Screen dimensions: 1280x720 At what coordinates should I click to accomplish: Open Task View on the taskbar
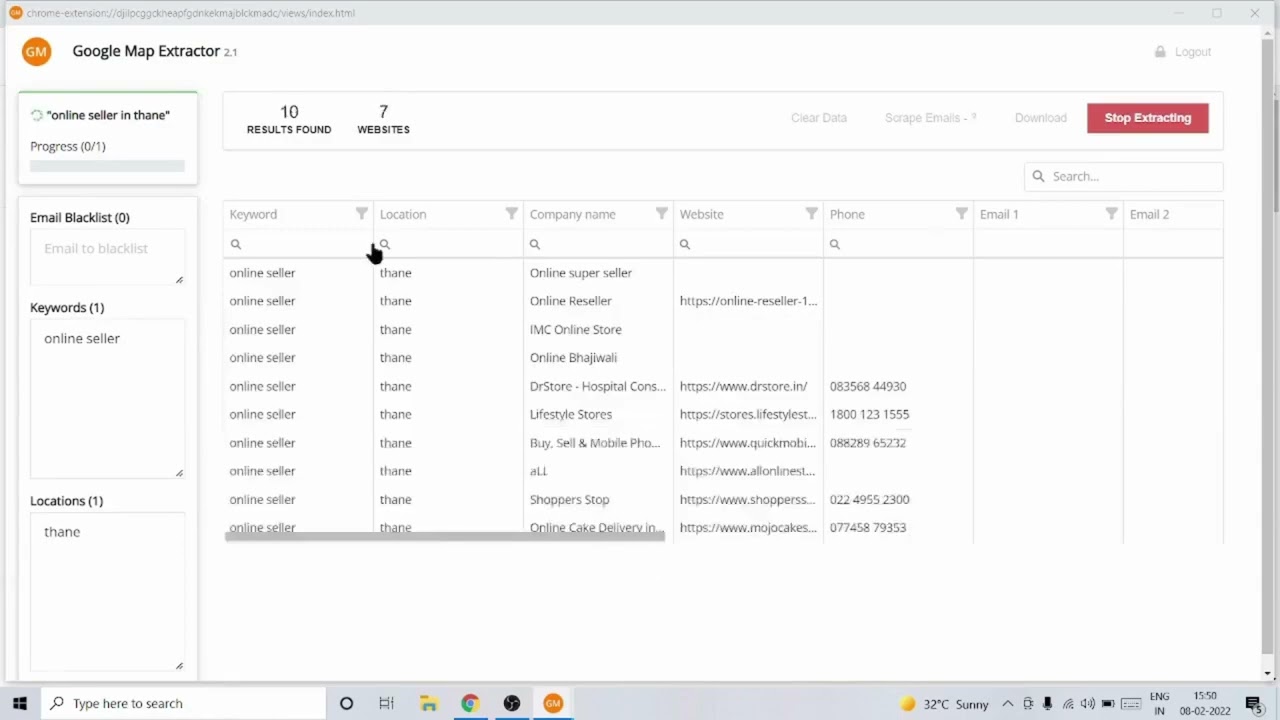(x=386, y=703)
